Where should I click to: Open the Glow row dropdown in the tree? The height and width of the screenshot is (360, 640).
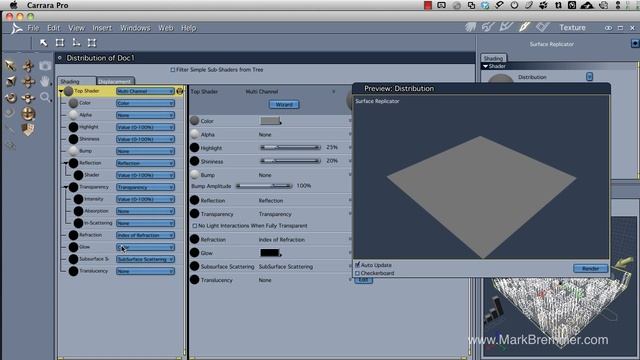145,247
